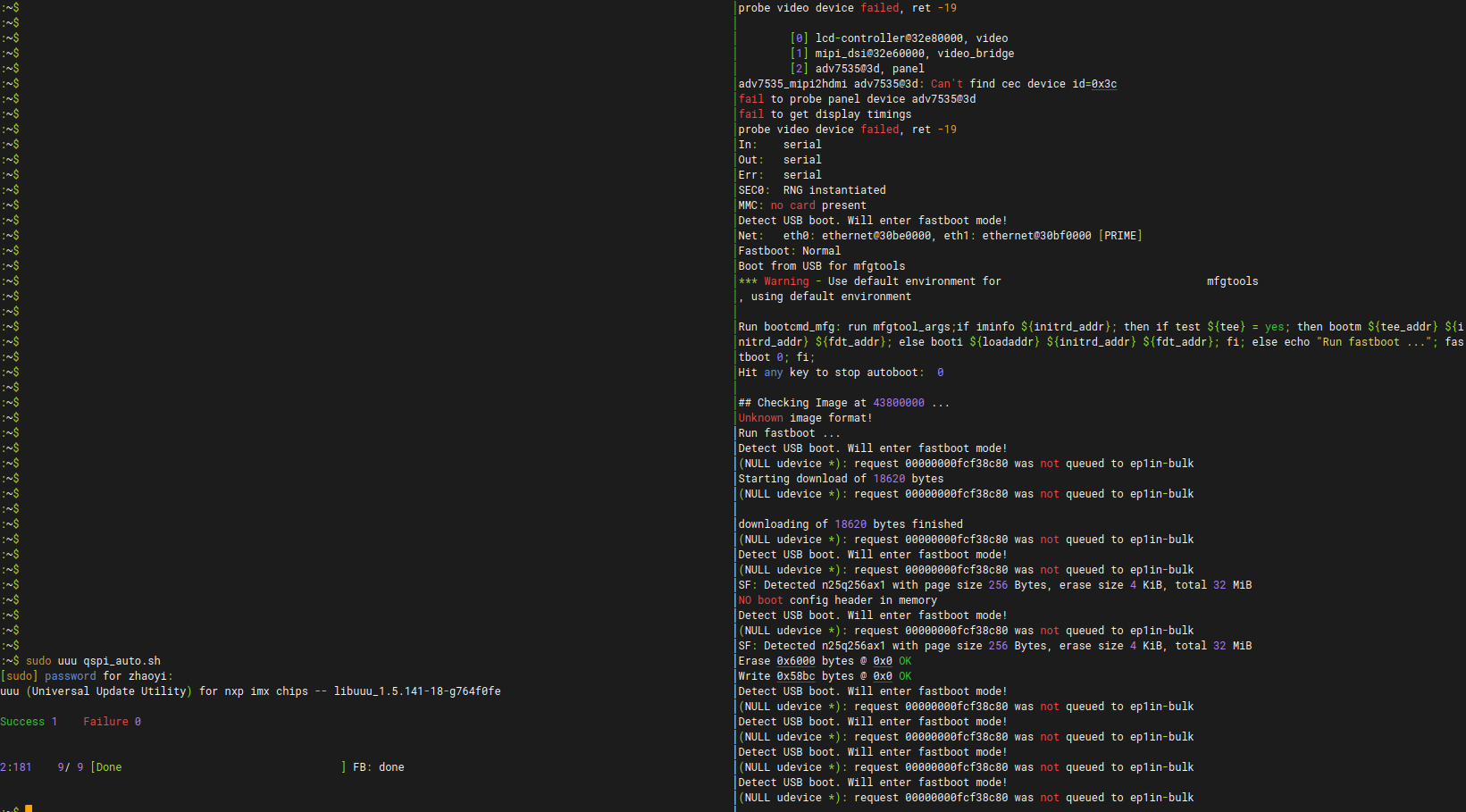Image resolution: width=1466 pixels, height=812 pixels.
Task: Click ', using default environment' line
Action: [x=825, y=297]
